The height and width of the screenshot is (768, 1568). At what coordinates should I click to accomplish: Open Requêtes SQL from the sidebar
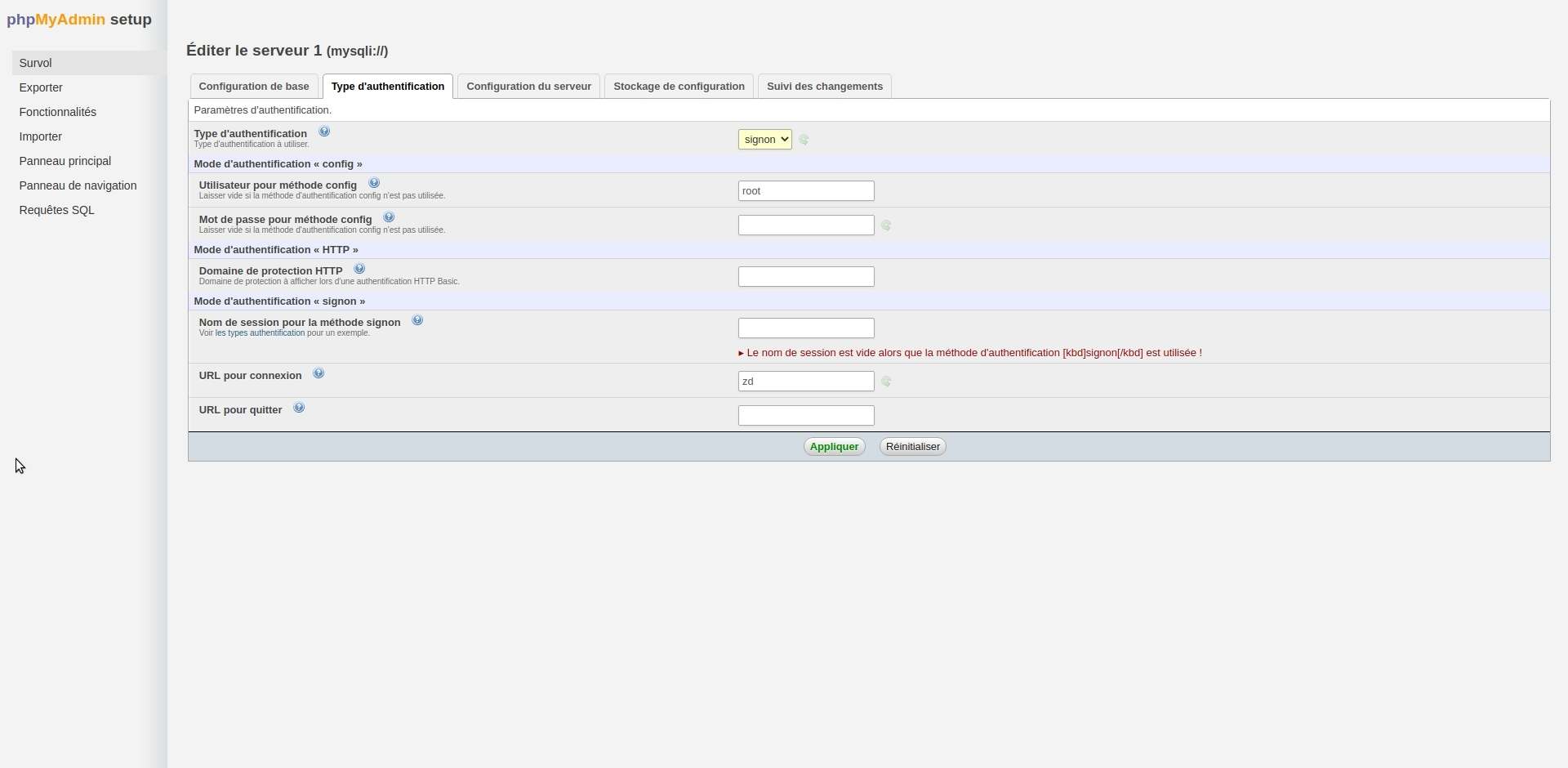(x=56, y=209)
